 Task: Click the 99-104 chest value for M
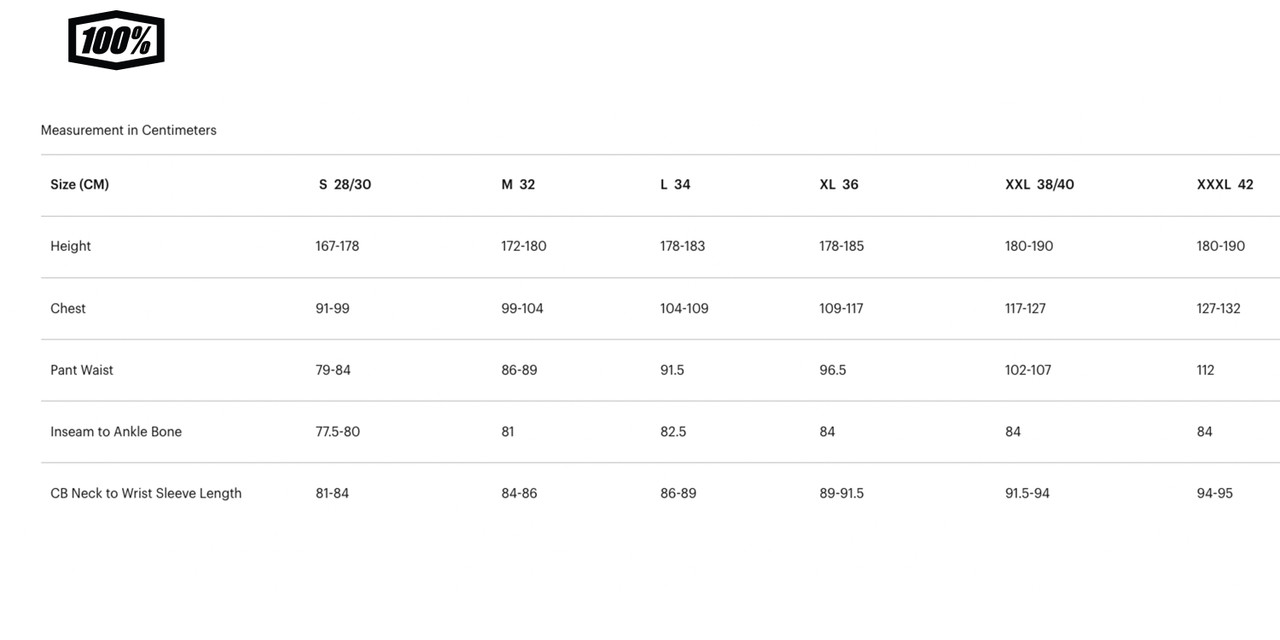pyautogui.click(x=522, y=308)
